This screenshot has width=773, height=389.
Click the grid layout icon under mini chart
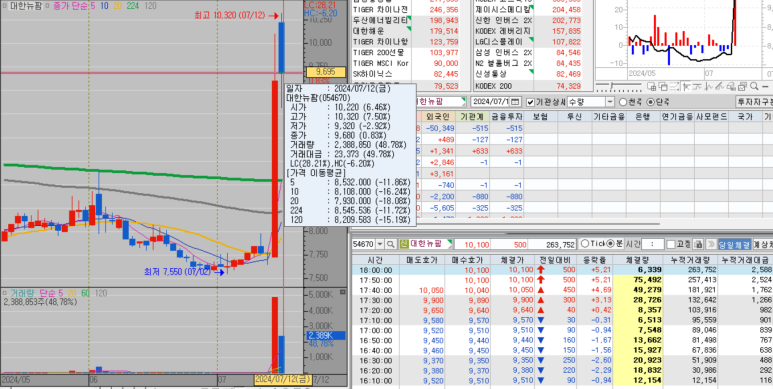pyautogui.click(x=651, y=86)
